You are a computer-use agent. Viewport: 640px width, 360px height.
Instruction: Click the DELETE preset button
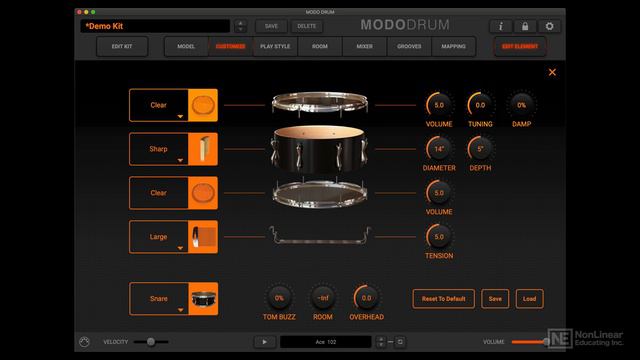[x=307, y=26]
